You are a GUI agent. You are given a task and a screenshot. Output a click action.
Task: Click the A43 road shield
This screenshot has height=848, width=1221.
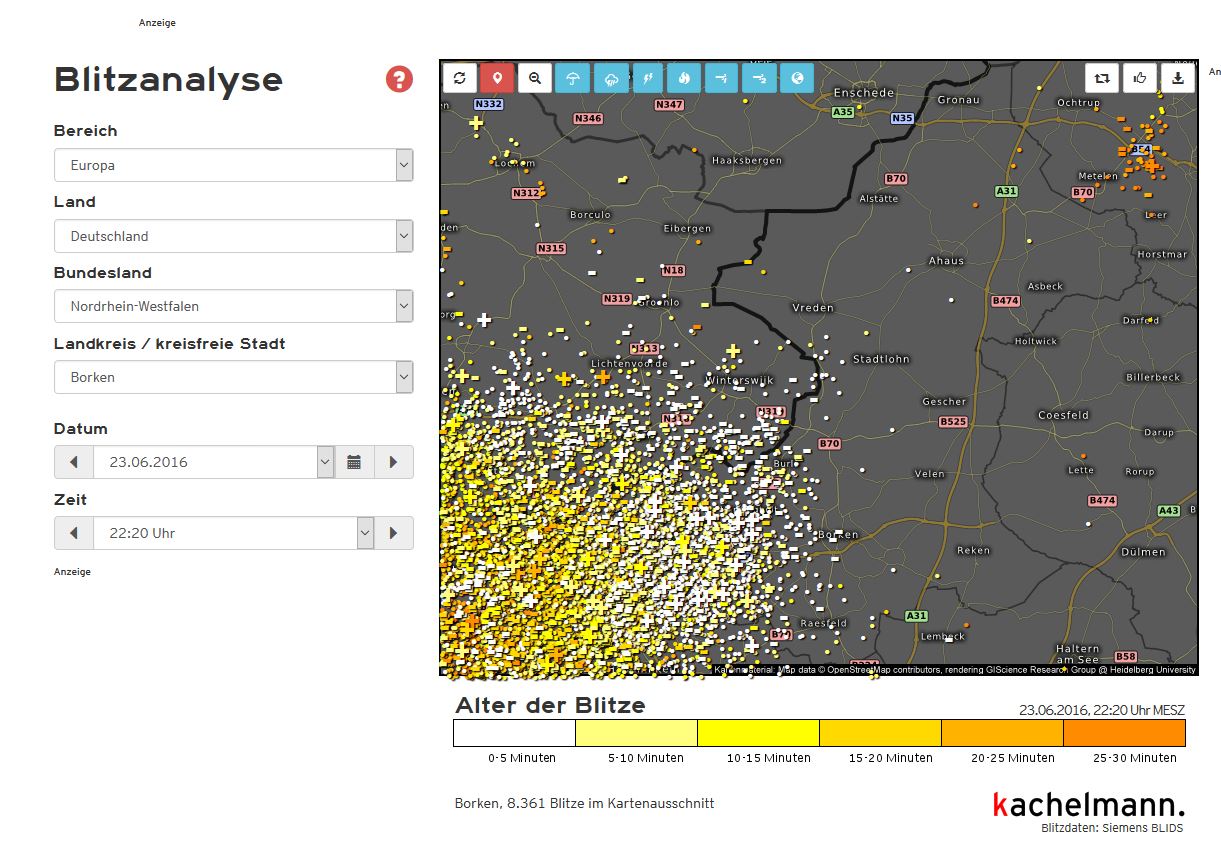coord(1168,511)
